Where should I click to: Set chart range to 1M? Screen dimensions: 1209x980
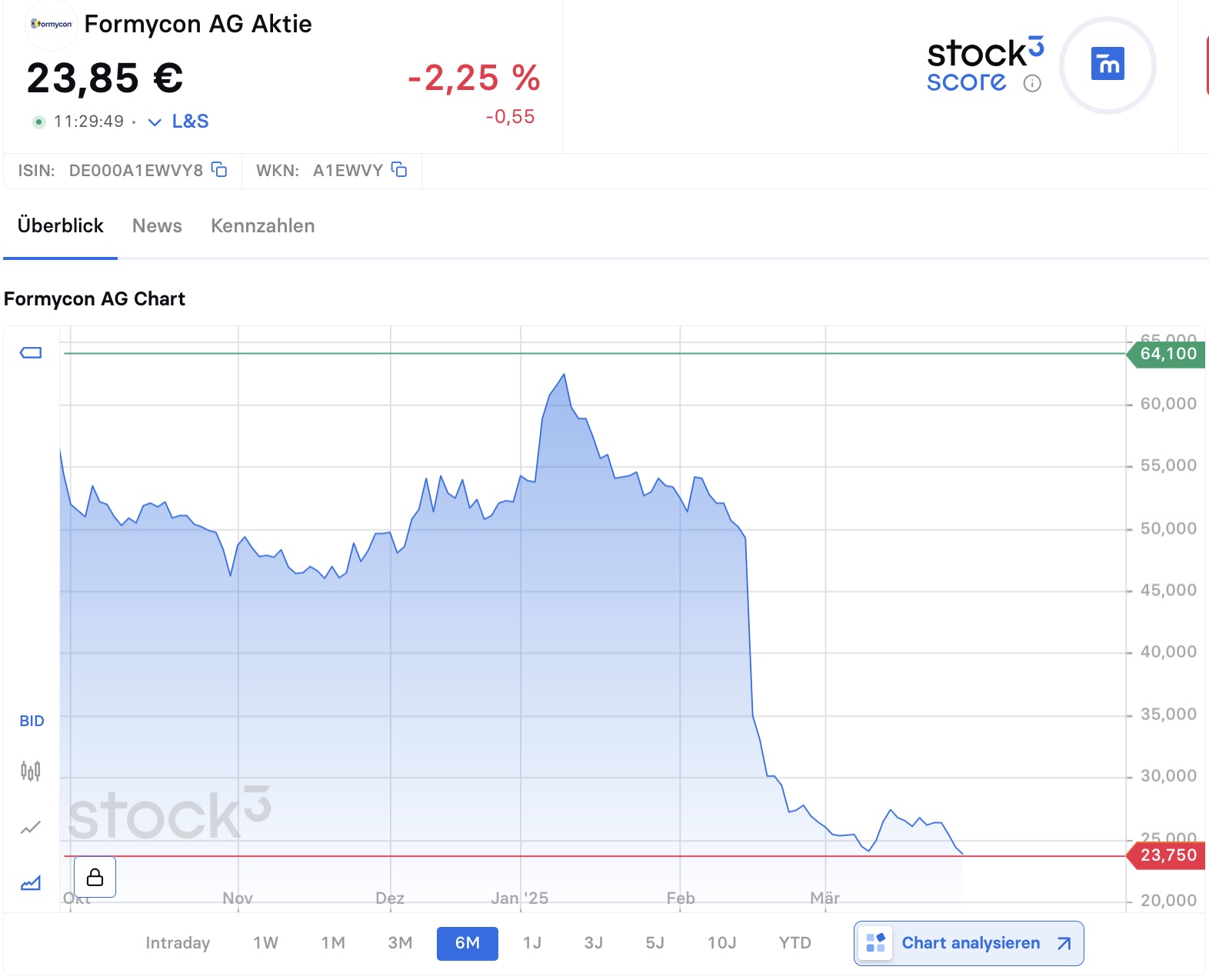coord(333,943)
